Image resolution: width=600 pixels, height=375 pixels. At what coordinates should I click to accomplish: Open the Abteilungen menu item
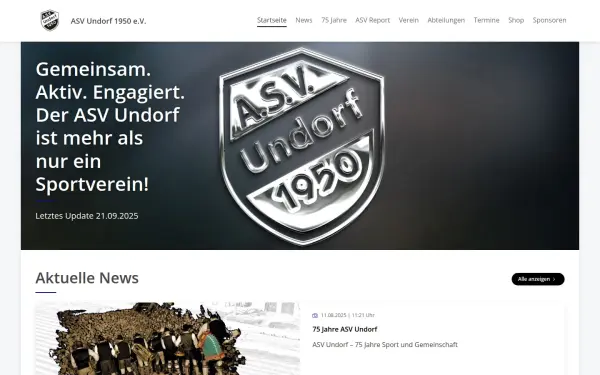click(446, 20)
